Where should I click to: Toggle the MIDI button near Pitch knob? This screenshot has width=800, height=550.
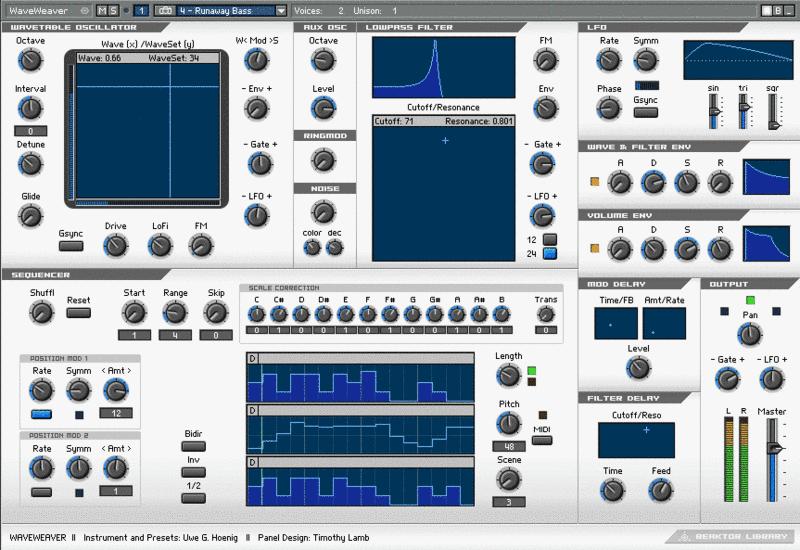[542, 440]
